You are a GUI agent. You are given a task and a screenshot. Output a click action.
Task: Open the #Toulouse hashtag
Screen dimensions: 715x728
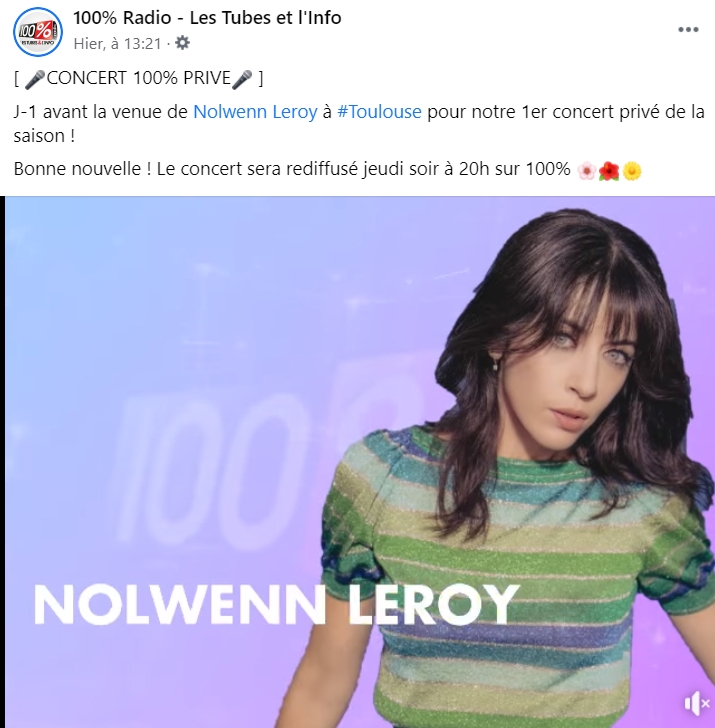[x=379, y=112]
